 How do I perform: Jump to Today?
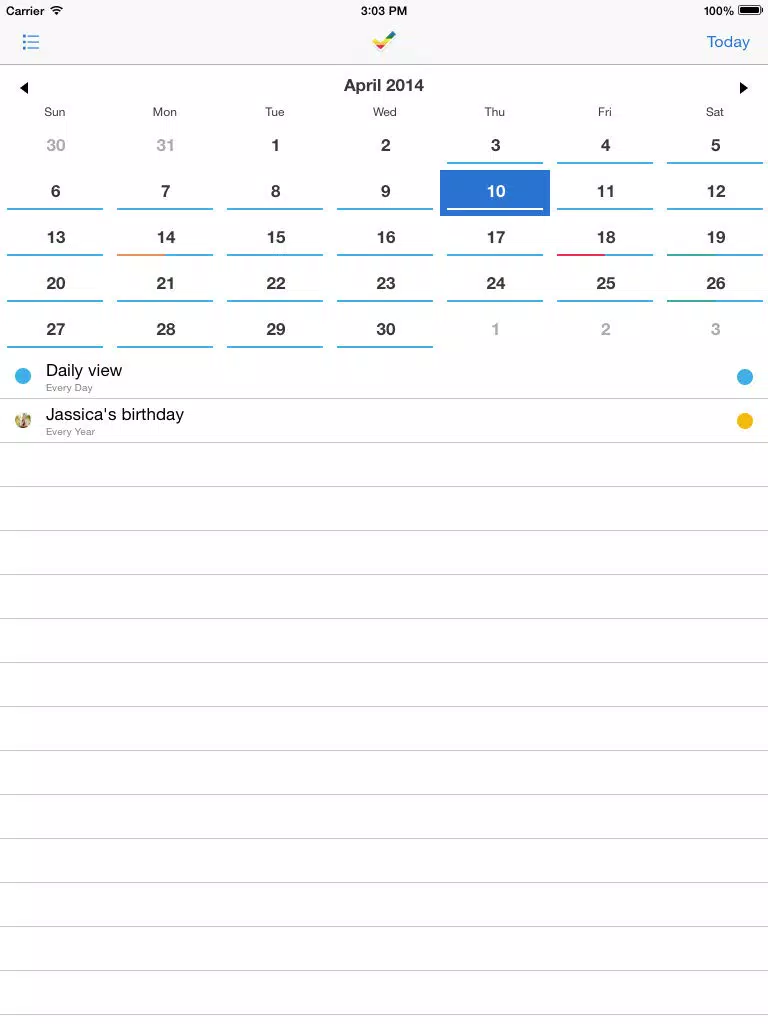[728, 42]
